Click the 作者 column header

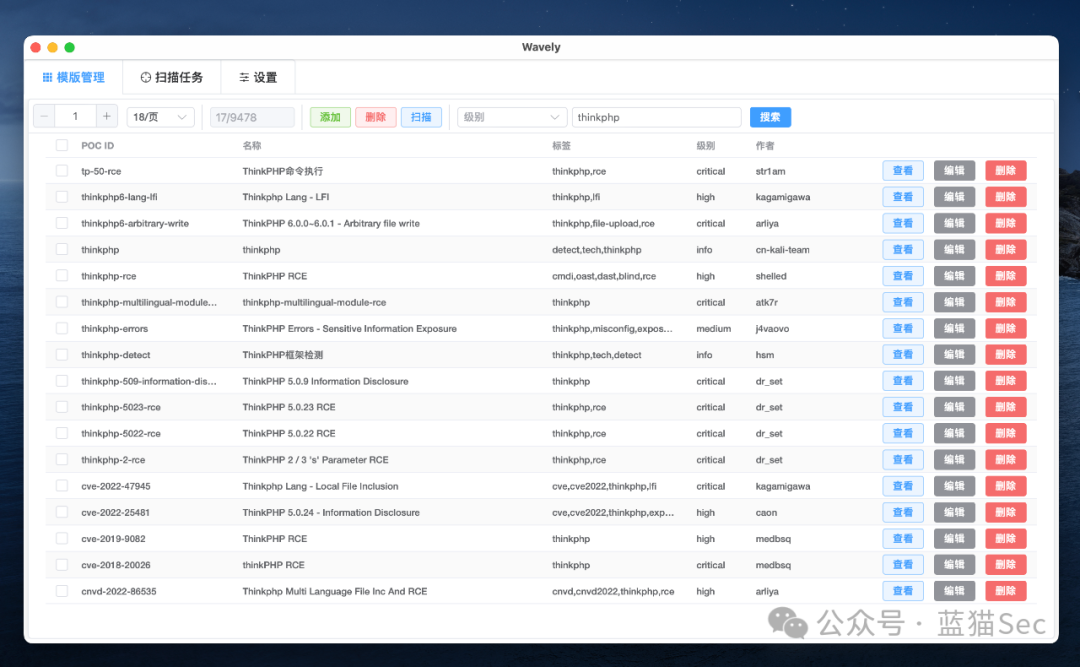coord(765,145)
